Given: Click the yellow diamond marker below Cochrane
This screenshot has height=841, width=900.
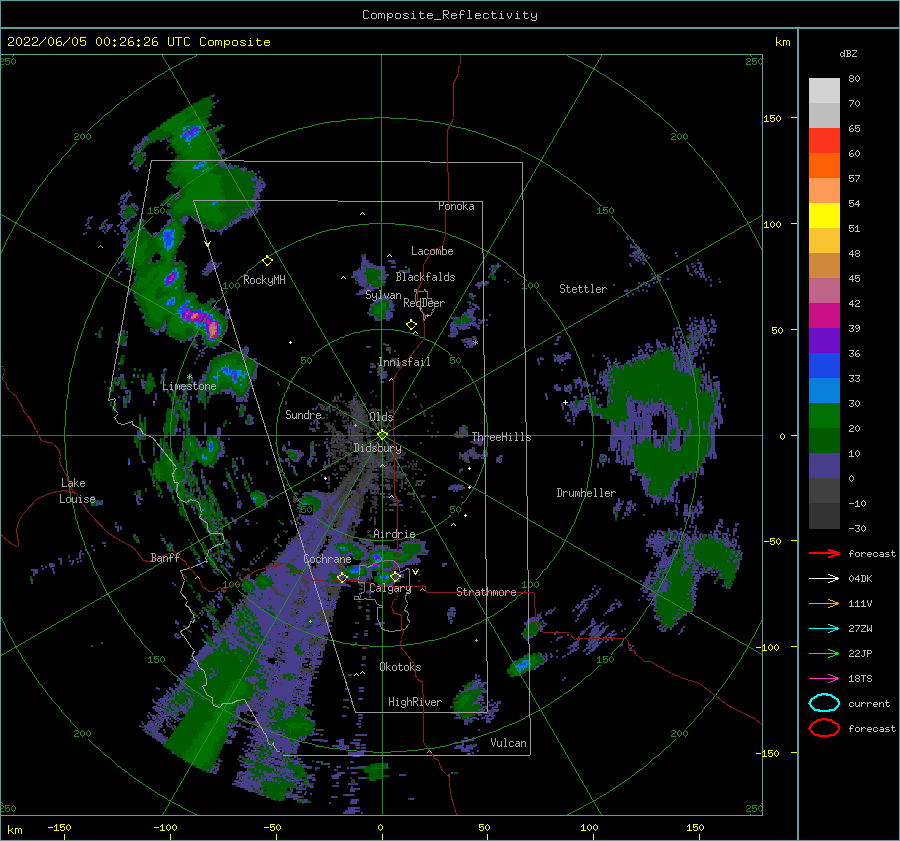Looking at the screenshot, I should pyautogui.click(x=342, y=577).
